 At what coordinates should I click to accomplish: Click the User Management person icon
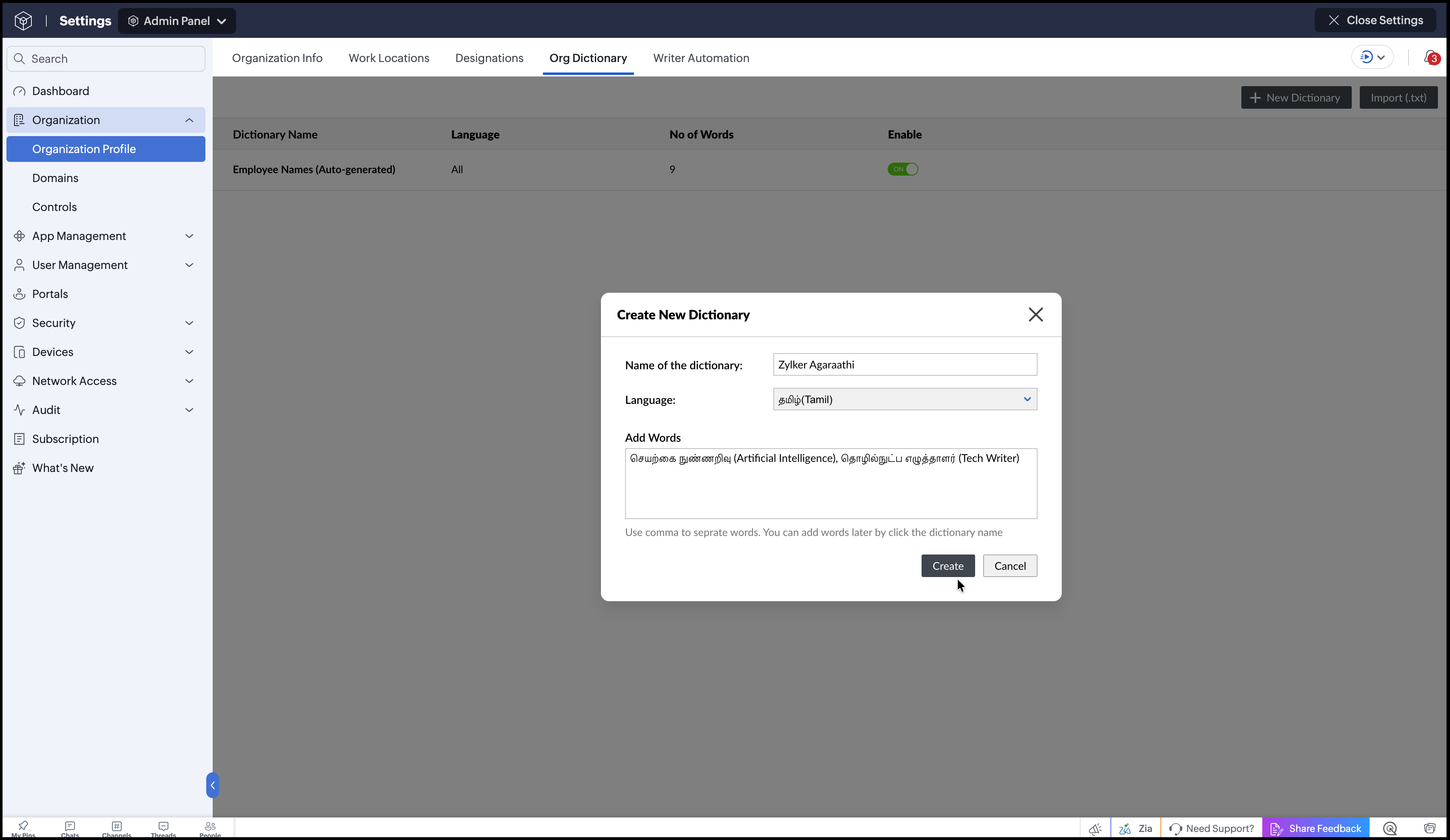pyautogui.click(x=19, y=265)
